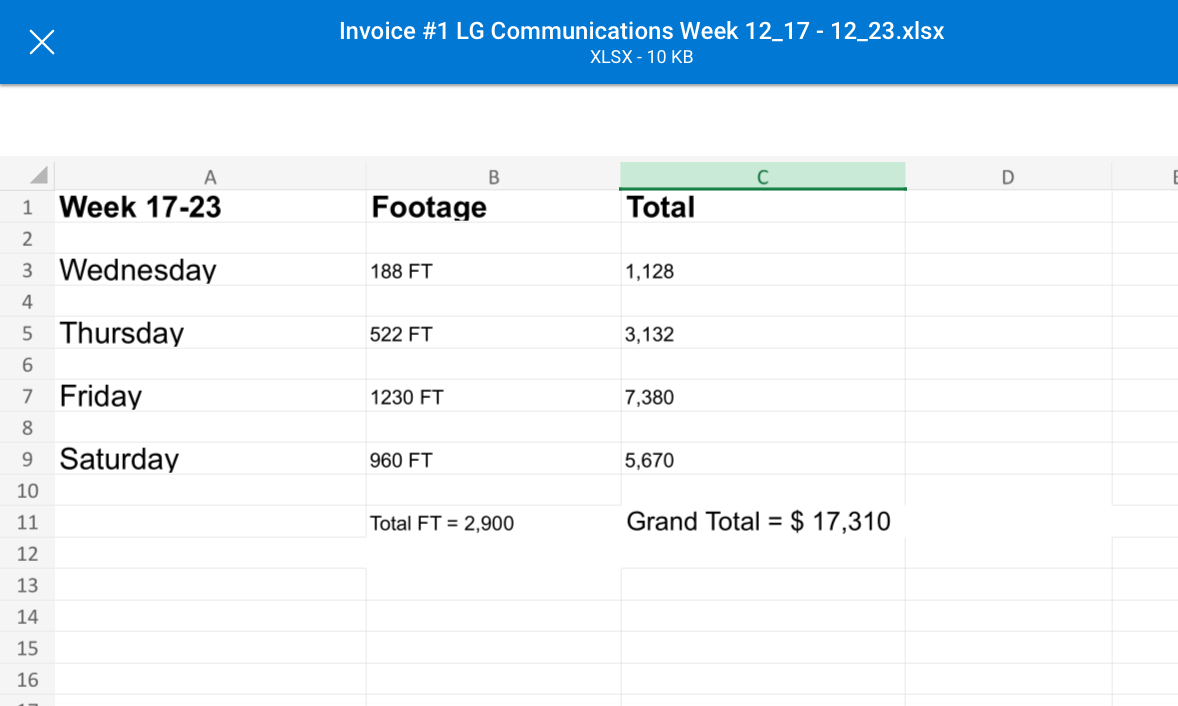This screenshot has width=1178, height=706.
Task: Select the 'Wednesday' cell
Action: pyautogui.click(x=210, y=270)
